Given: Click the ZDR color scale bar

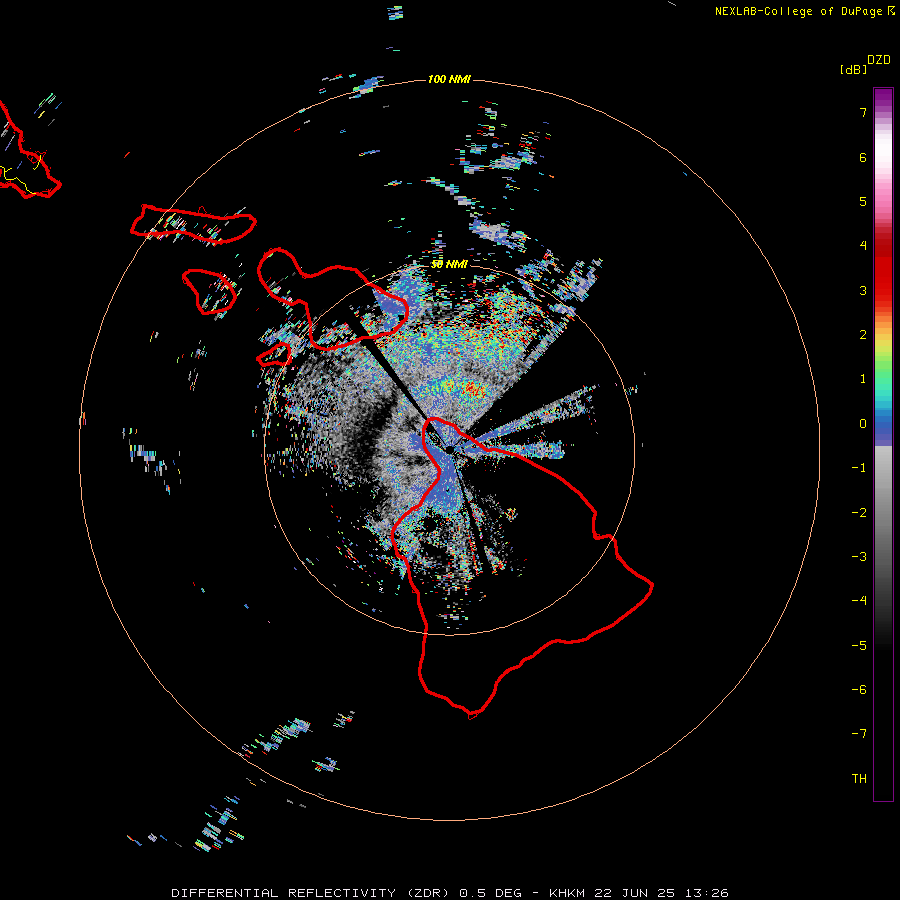Looking at the screenshot, I should (883, 444).
